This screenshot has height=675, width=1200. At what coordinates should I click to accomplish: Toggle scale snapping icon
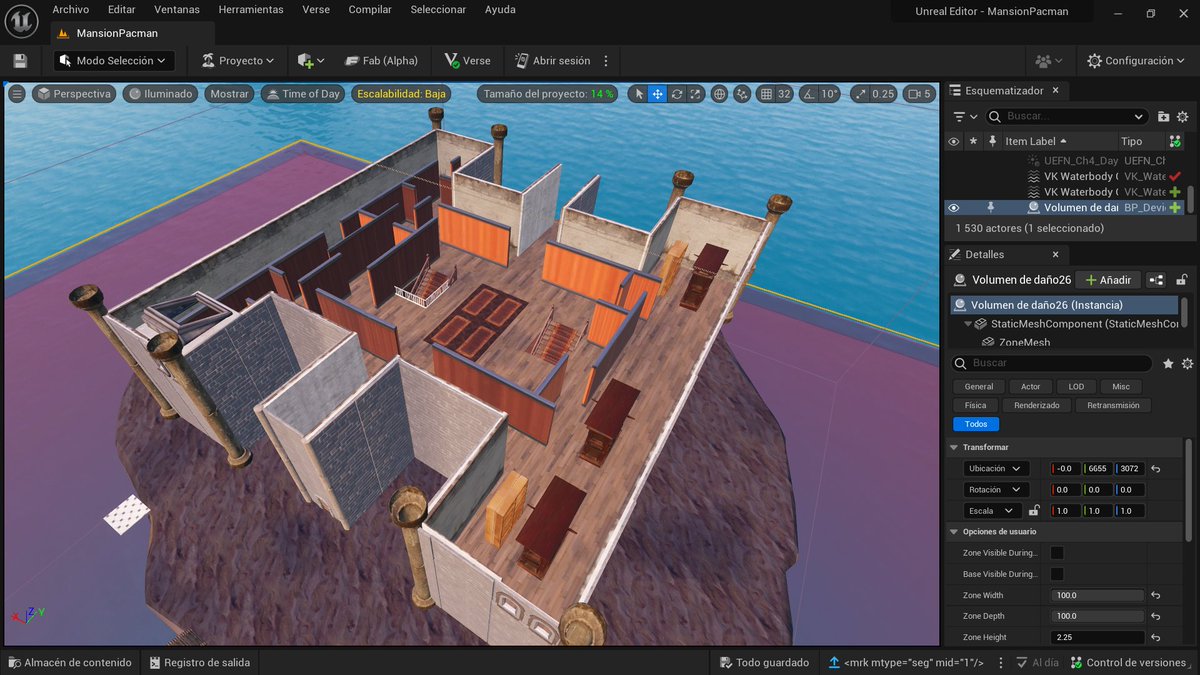(x=861, y=94)
